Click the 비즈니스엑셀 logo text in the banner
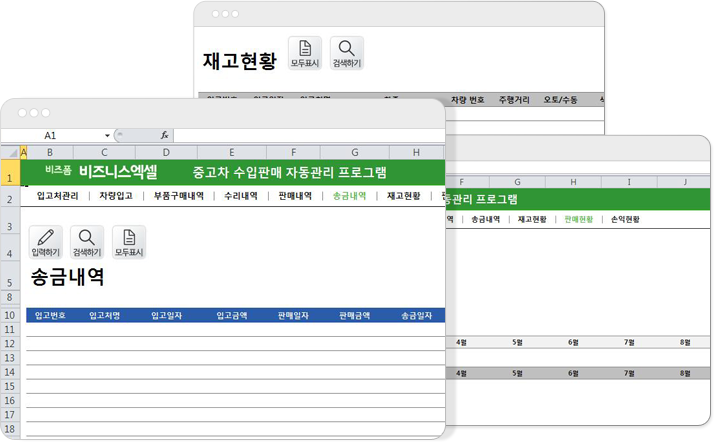The height and width of the screenshot is (442, 714). 118,172
